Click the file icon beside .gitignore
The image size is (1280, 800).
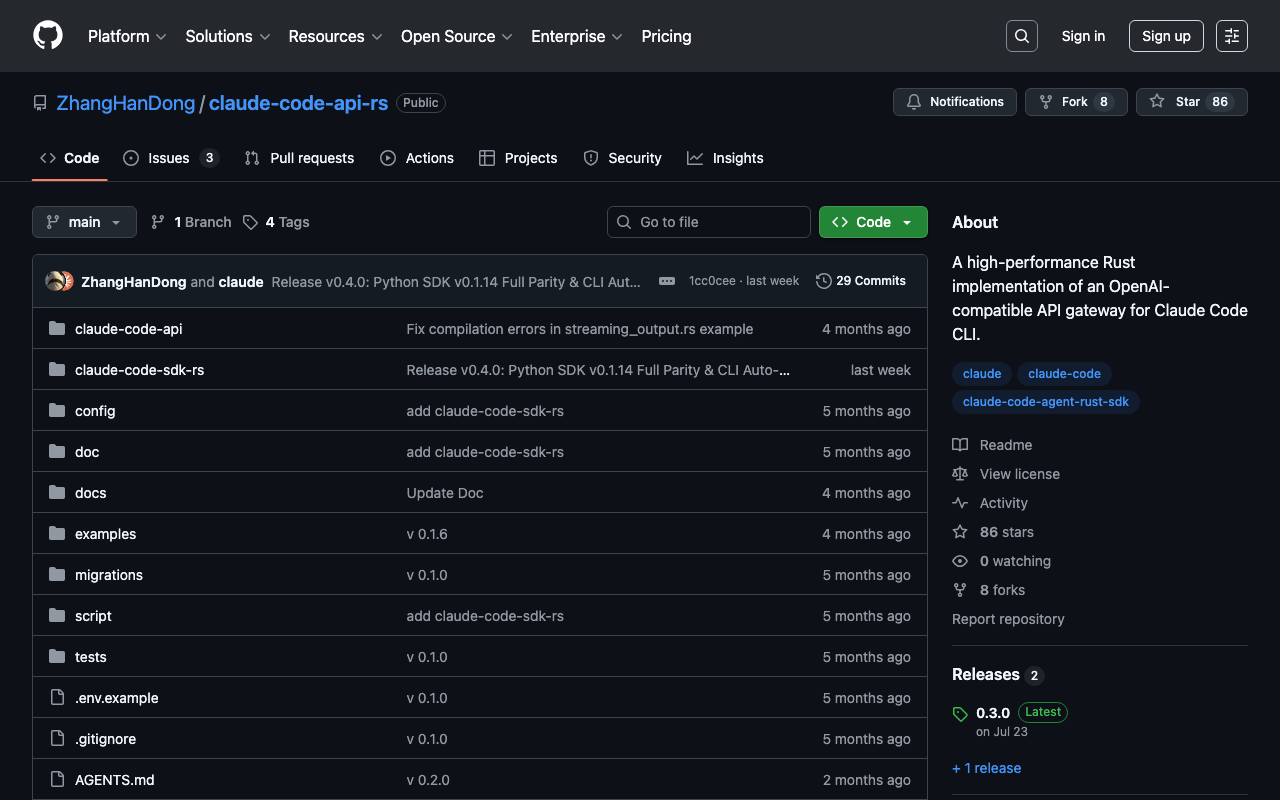click(57, 739)
